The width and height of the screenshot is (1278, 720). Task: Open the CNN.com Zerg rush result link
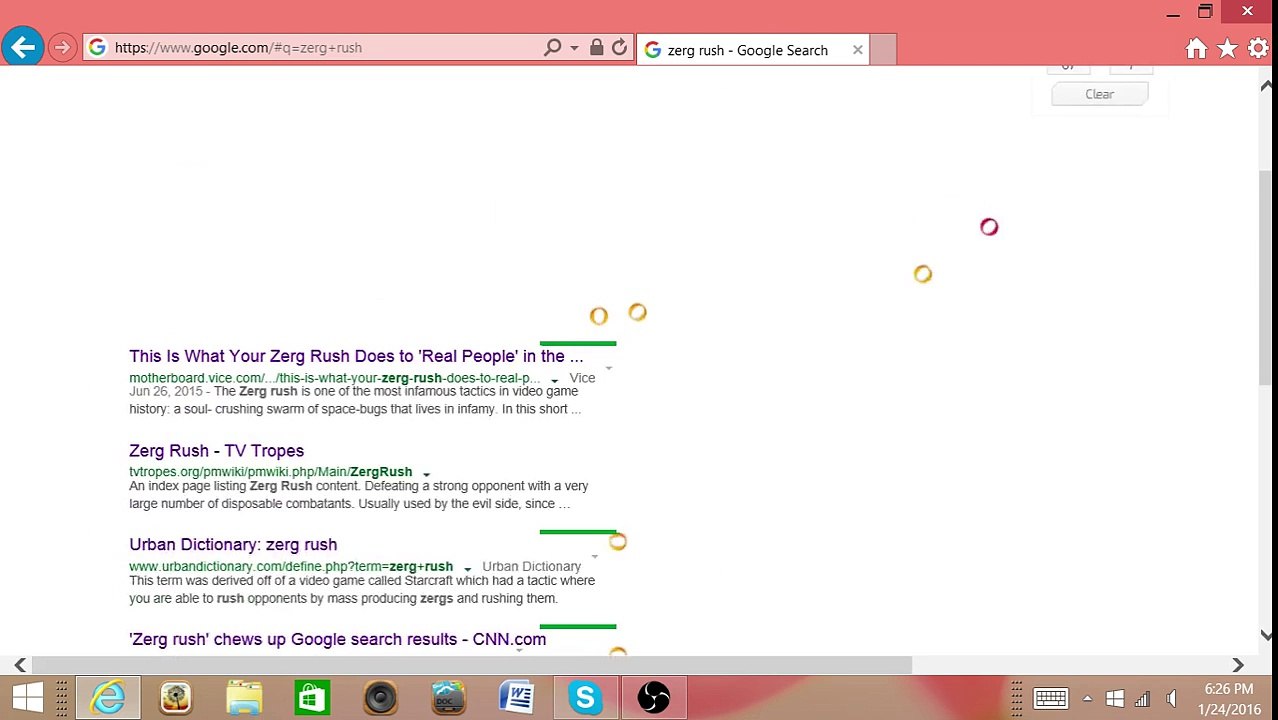click(x=337, y=640)
